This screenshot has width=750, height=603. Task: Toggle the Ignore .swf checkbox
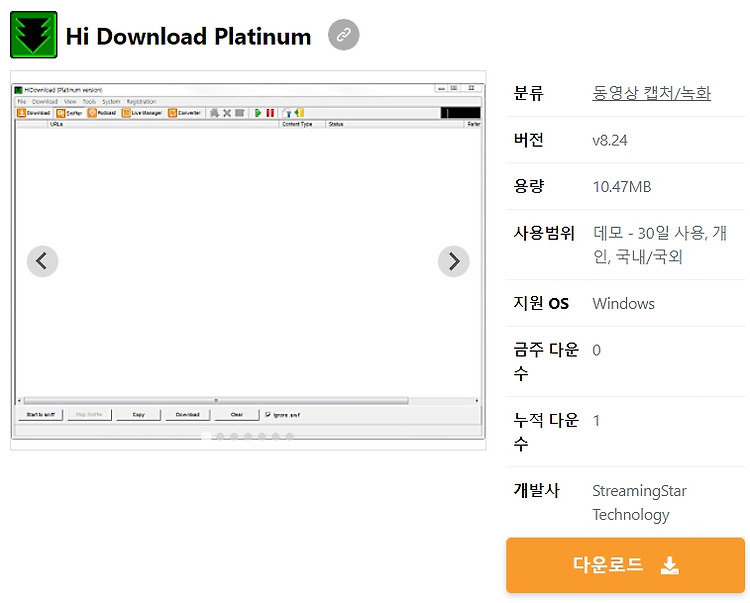click(268, 415)
